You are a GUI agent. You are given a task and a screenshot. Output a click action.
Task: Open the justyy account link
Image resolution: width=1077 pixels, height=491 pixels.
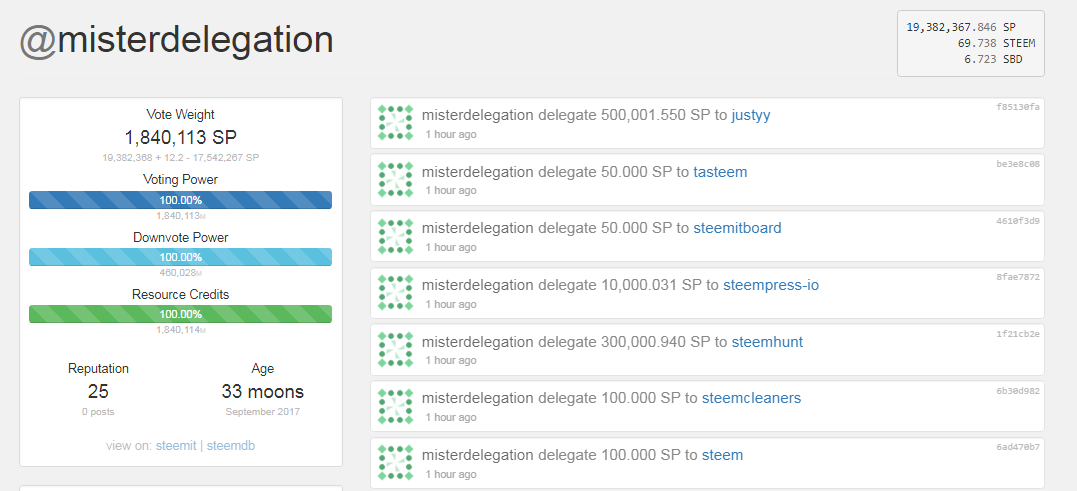point(751,115)
